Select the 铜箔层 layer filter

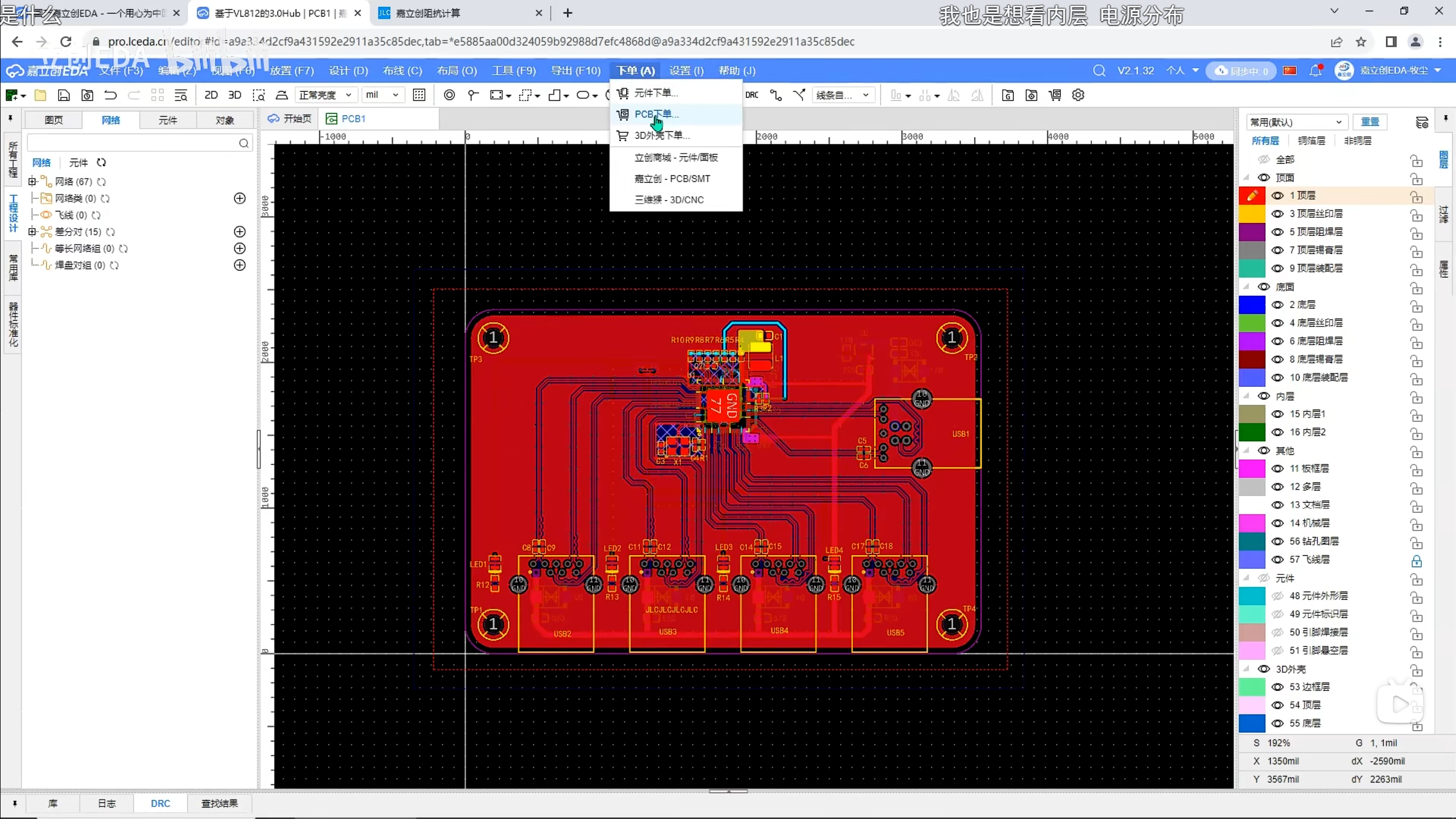pyautogui.click(x=1311, y=140)
